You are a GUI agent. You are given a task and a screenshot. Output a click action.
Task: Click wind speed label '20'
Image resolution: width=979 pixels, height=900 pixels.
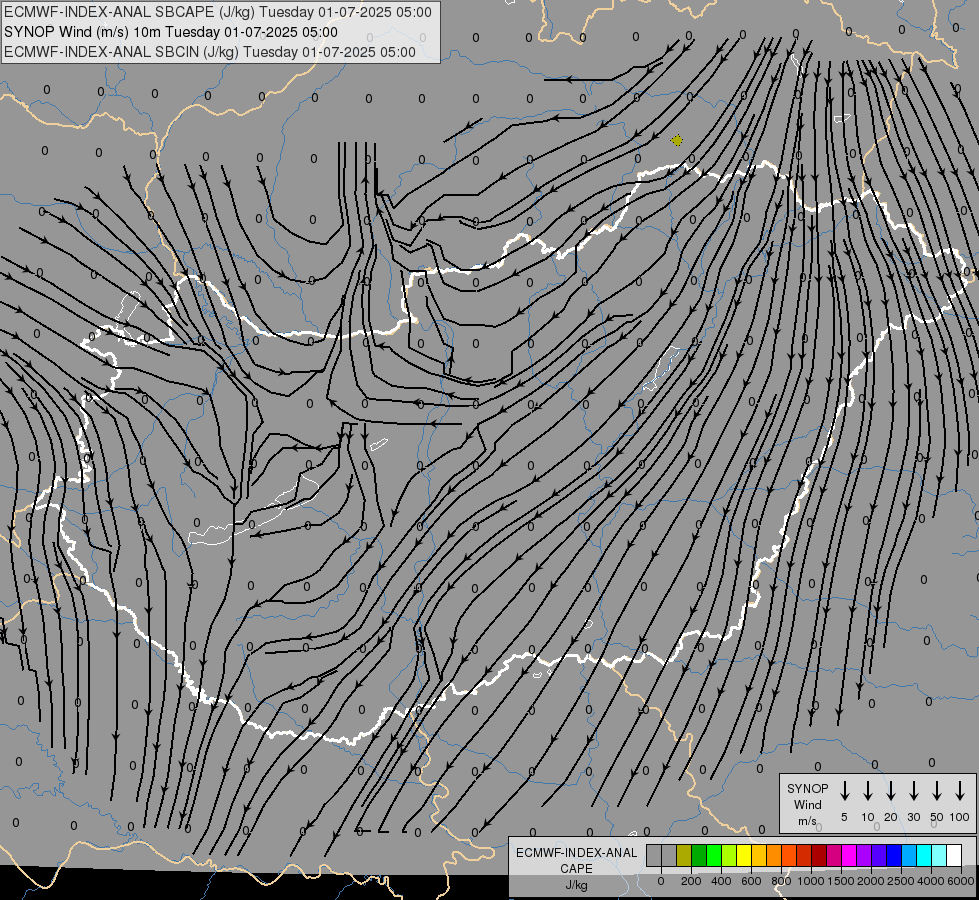click(x=891, y=817)
